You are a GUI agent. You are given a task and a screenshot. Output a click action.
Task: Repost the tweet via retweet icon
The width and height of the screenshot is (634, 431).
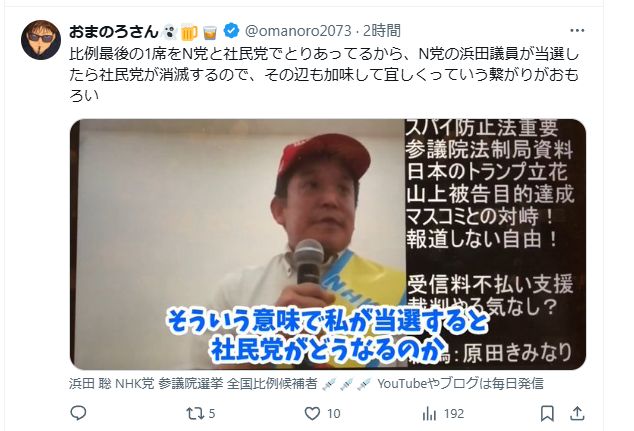194,413
